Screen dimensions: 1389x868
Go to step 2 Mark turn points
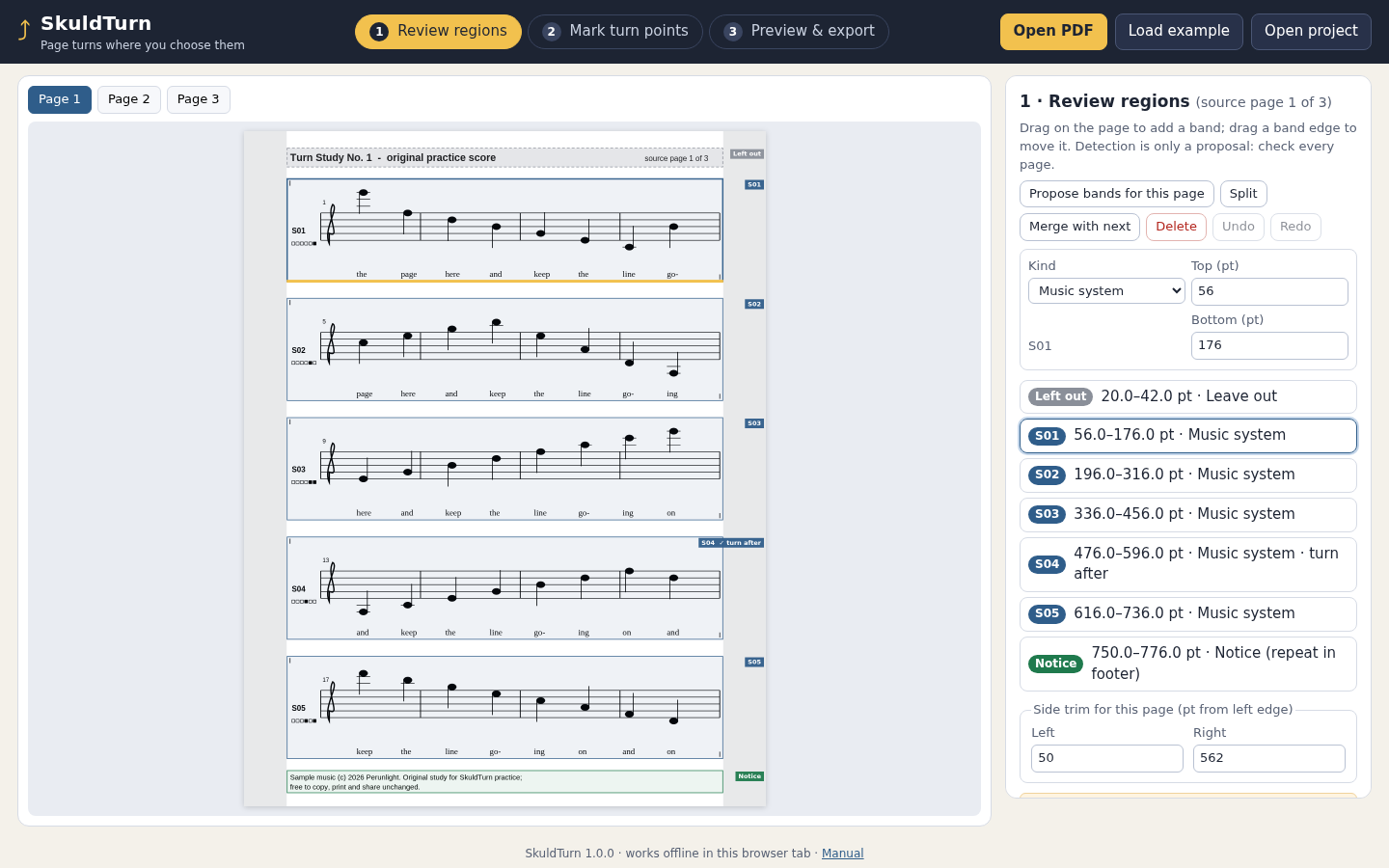click(x=615, y=31)
